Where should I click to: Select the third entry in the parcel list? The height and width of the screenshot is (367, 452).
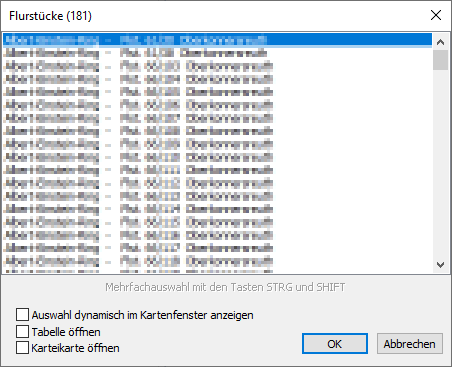point(217,66)
